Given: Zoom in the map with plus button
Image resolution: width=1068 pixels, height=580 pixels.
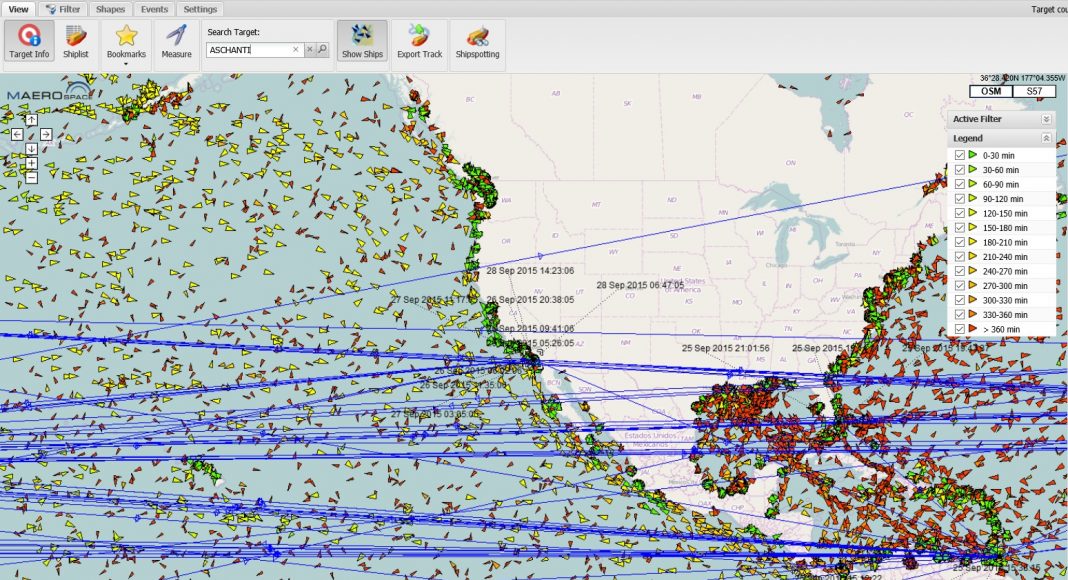Looking at the screenshot, I should click(32, 163).
